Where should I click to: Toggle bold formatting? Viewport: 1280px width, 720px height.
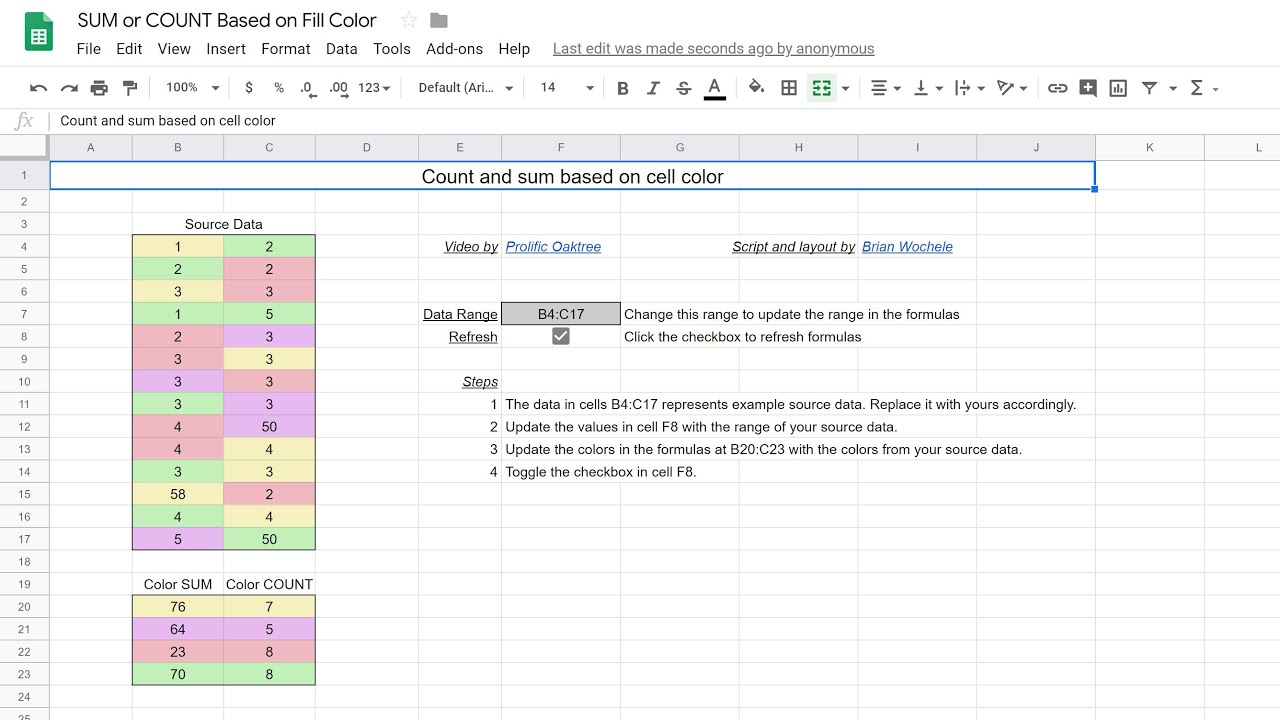[x=622, y=88]
